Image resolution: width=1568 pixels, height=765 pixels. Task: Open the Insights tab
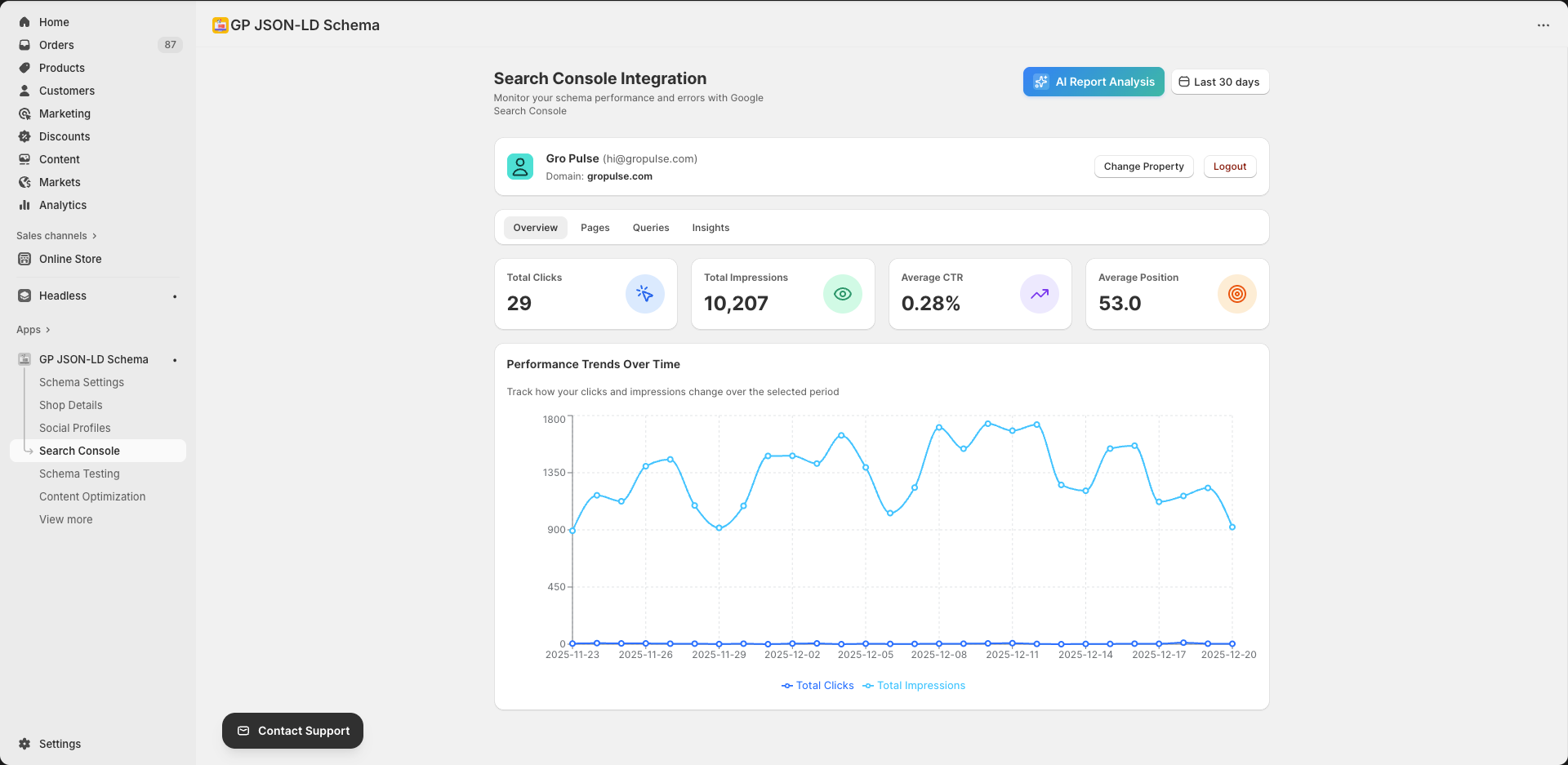point(710,227)
